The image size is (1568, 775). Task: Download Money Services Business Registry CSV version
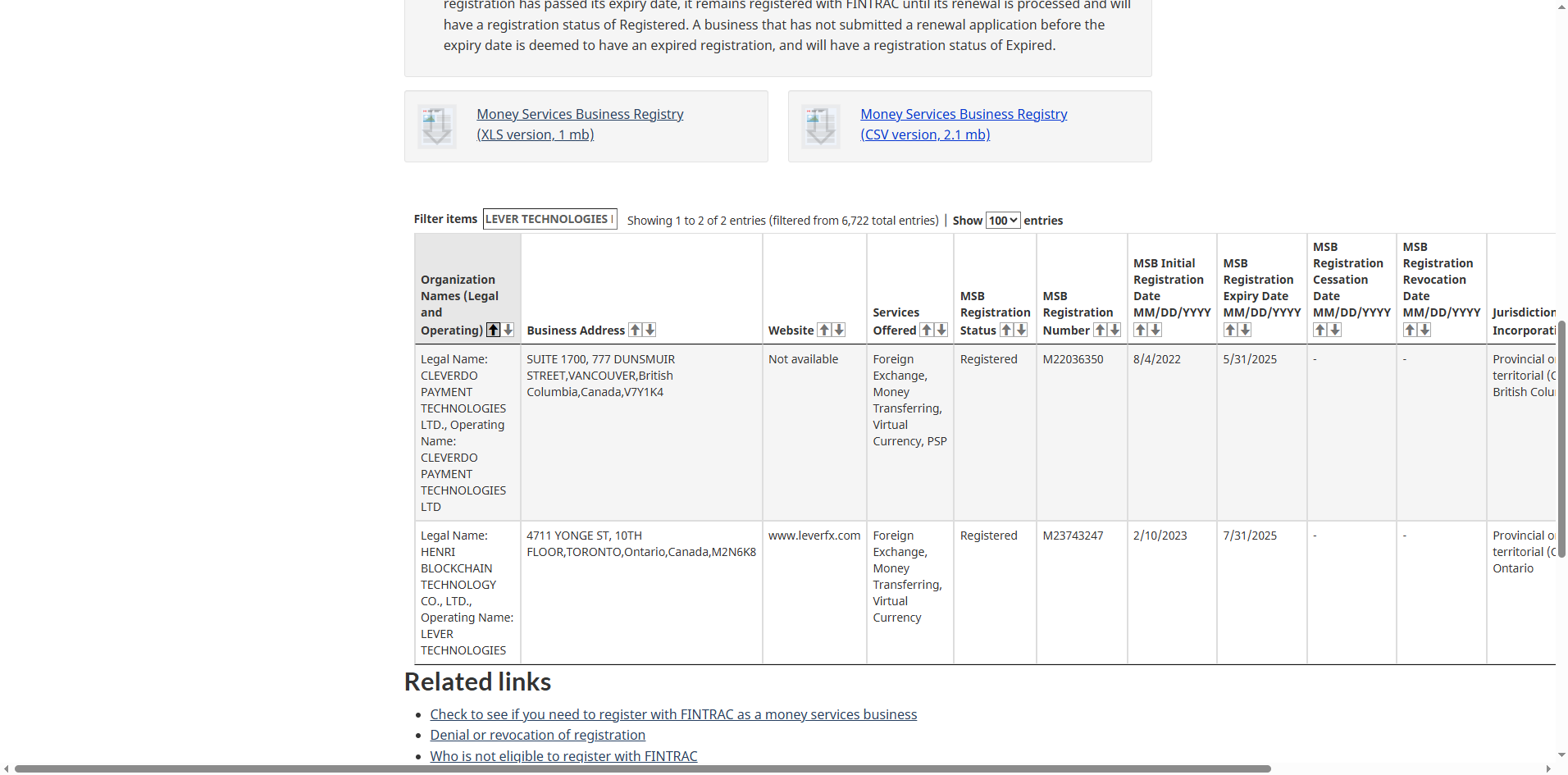tap(964, 125)
